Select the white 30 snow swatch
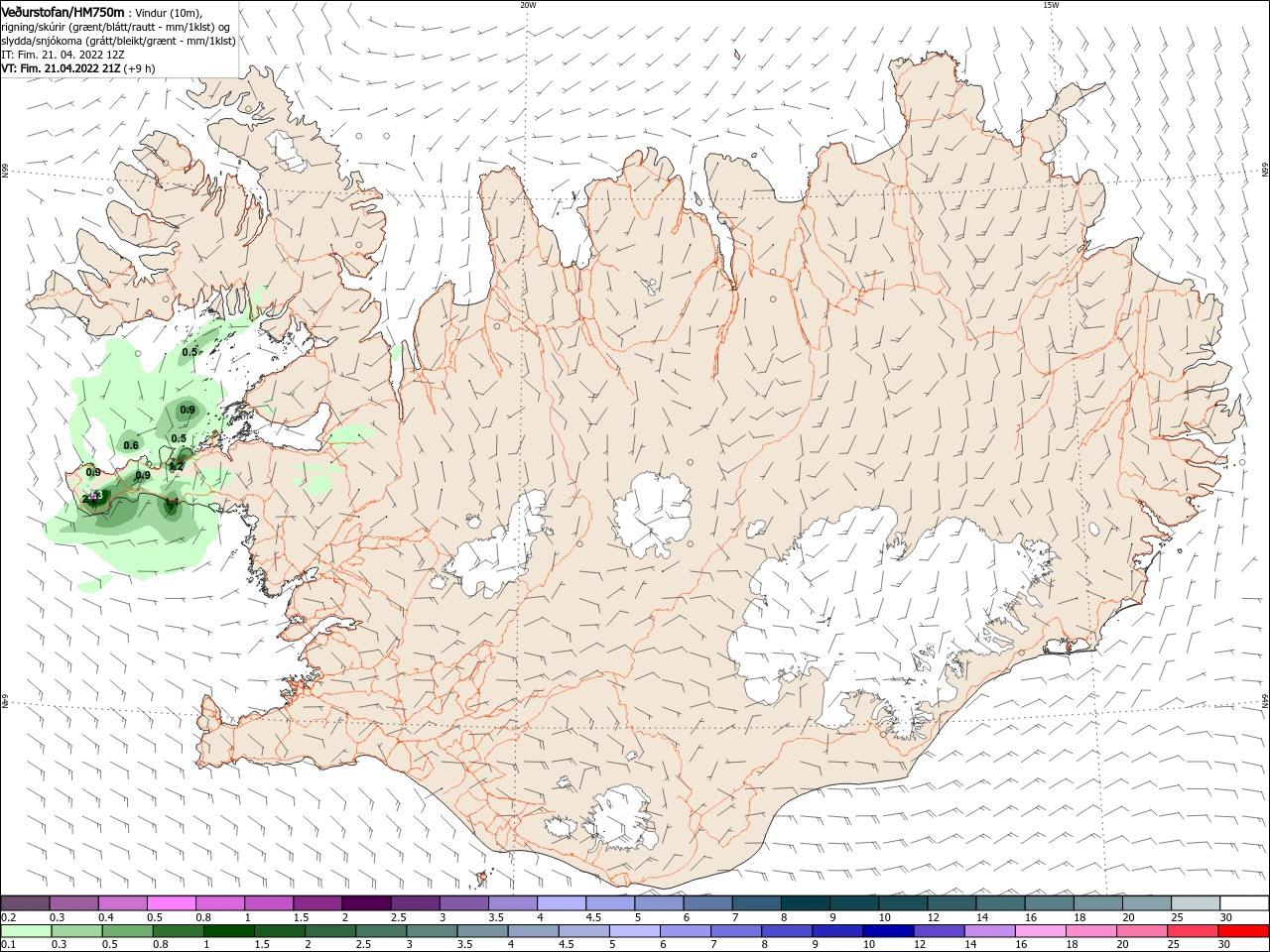1270x952 pixels. point(1243,903)
